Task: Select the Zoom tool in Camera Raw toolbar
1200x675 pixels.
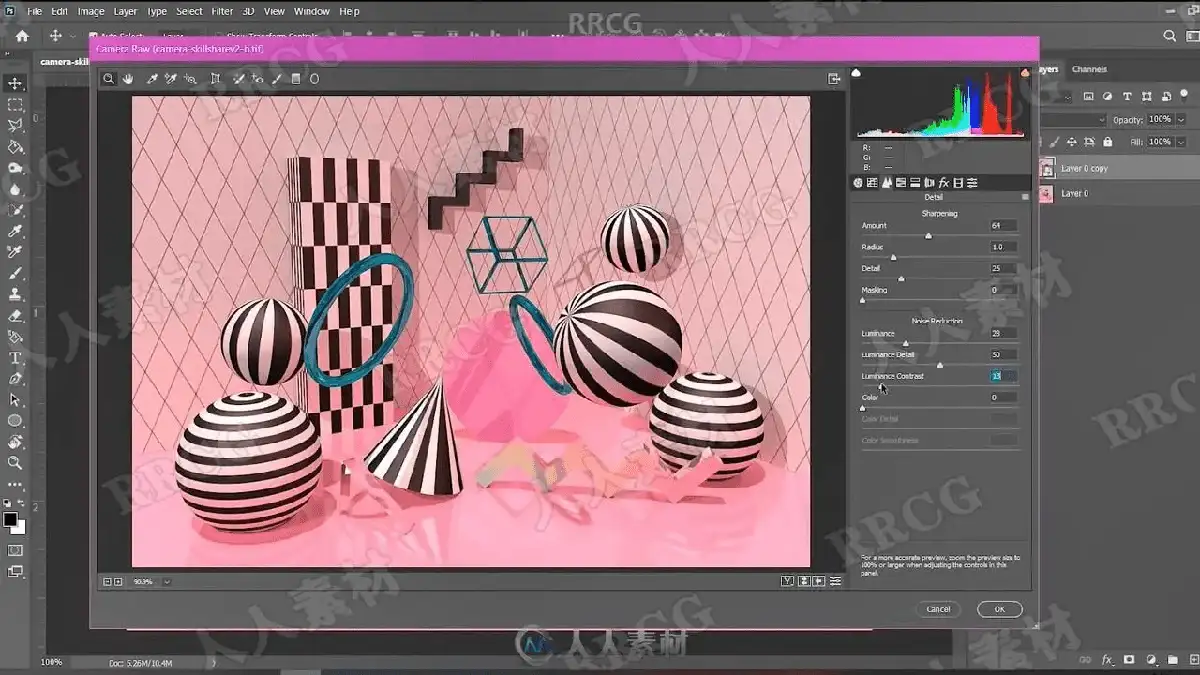Action: tap(109, 78)
